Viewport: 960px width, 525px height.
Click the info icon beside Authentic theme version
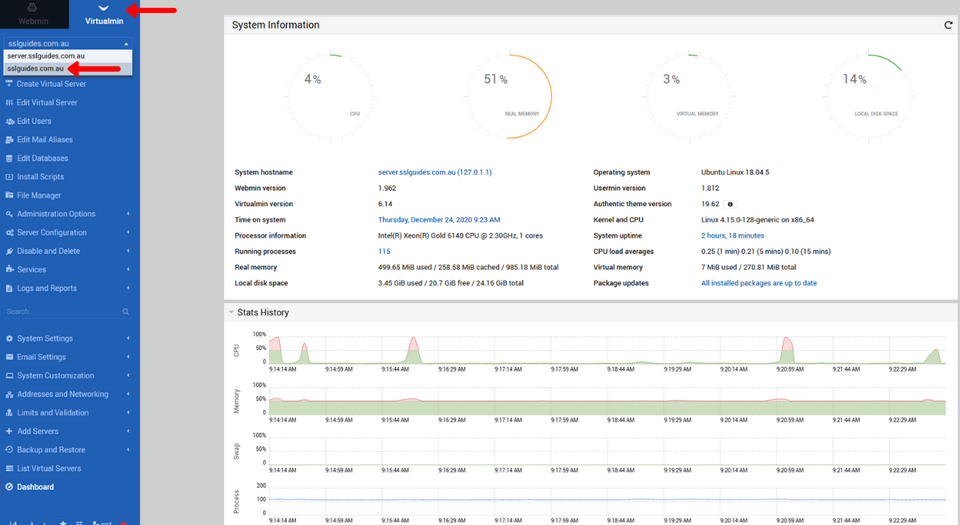730,204
